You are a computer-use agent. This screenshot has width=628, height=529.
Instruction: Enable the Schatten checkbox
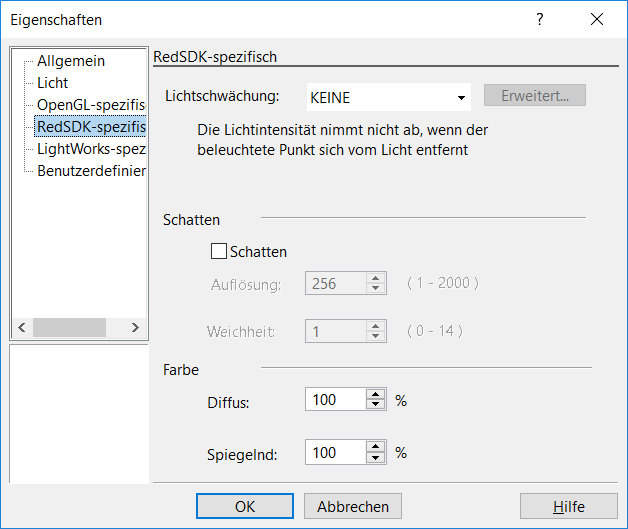(x=219, y=251)
